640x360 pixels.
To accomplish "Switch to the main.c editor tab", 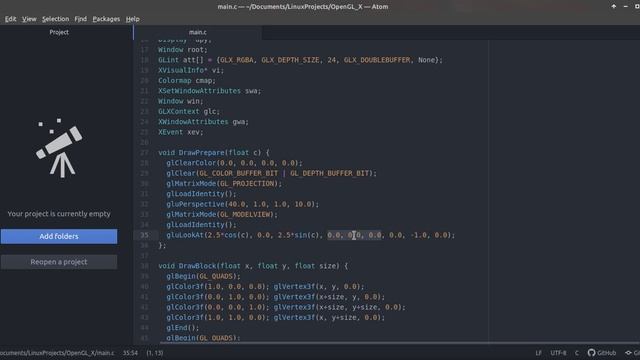I will coord(198,32).
